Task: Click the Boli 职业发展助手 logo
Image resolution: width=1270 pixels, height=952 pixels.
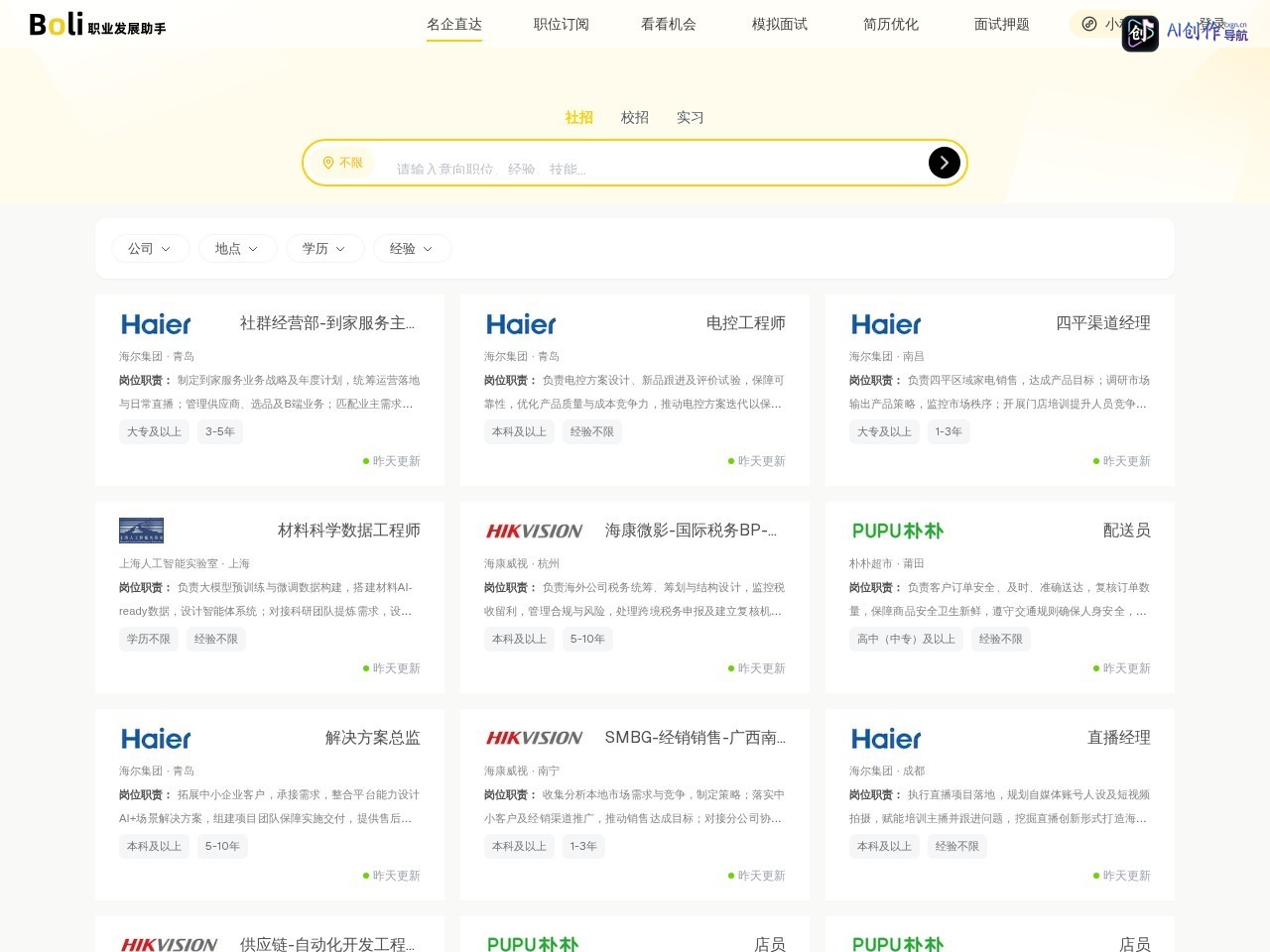Action: pos(97,24)
